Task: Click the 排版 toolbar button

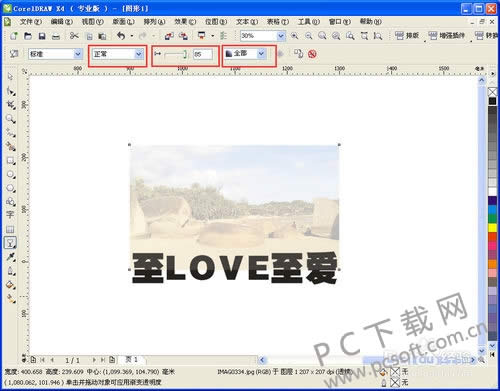Action: click(407, 36)
